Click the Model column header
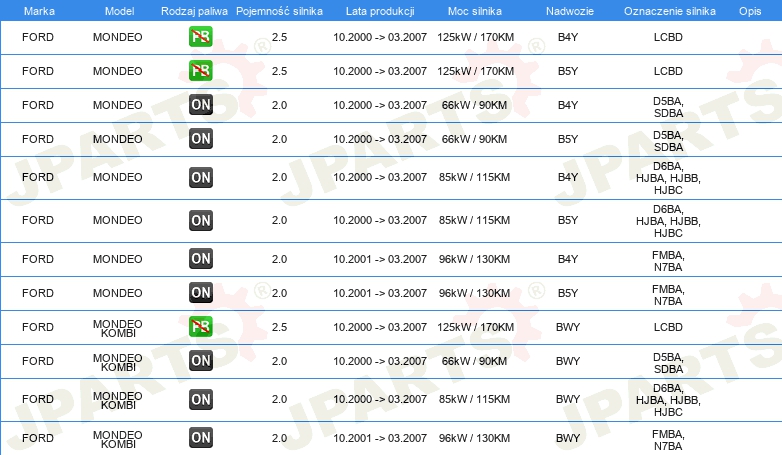Viewport: 782px width, 455px height. pyautogui.click(x=119, y=11)
